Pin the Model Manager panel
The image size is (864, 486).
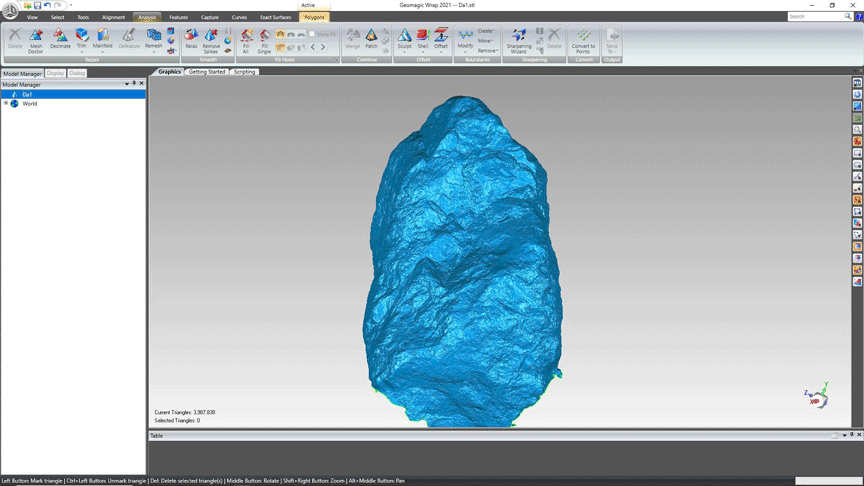[134, 84]
